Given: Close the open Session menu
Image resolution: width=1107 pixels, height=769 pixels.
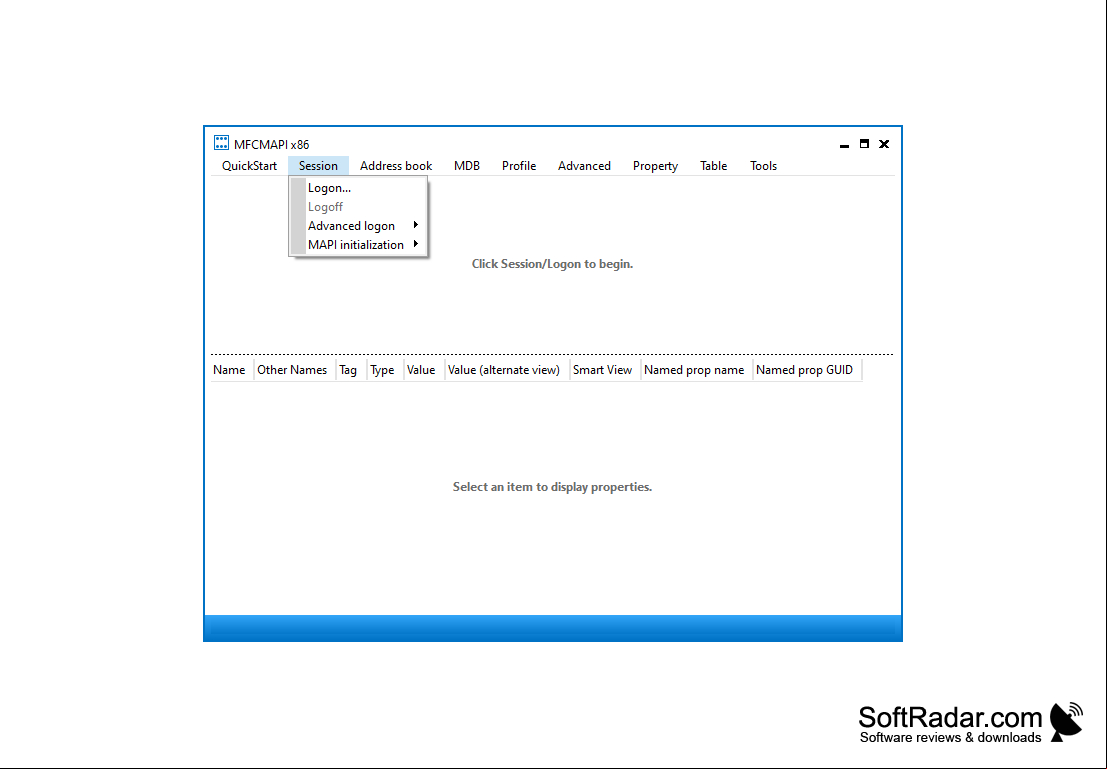Looking at the screenshot, I should pyautogui.click(x=318, y=166).
